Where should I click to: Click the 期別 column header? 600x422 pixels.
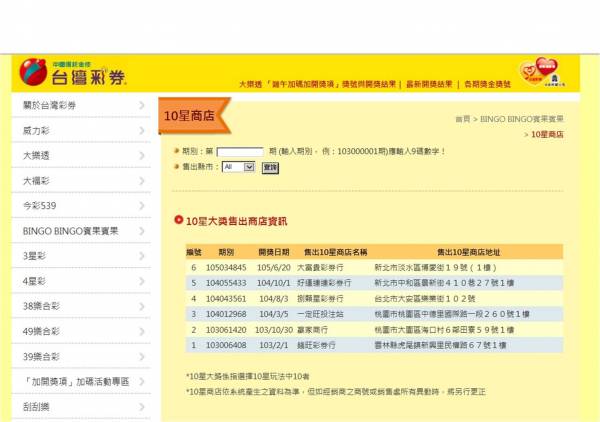click(226, 252)
